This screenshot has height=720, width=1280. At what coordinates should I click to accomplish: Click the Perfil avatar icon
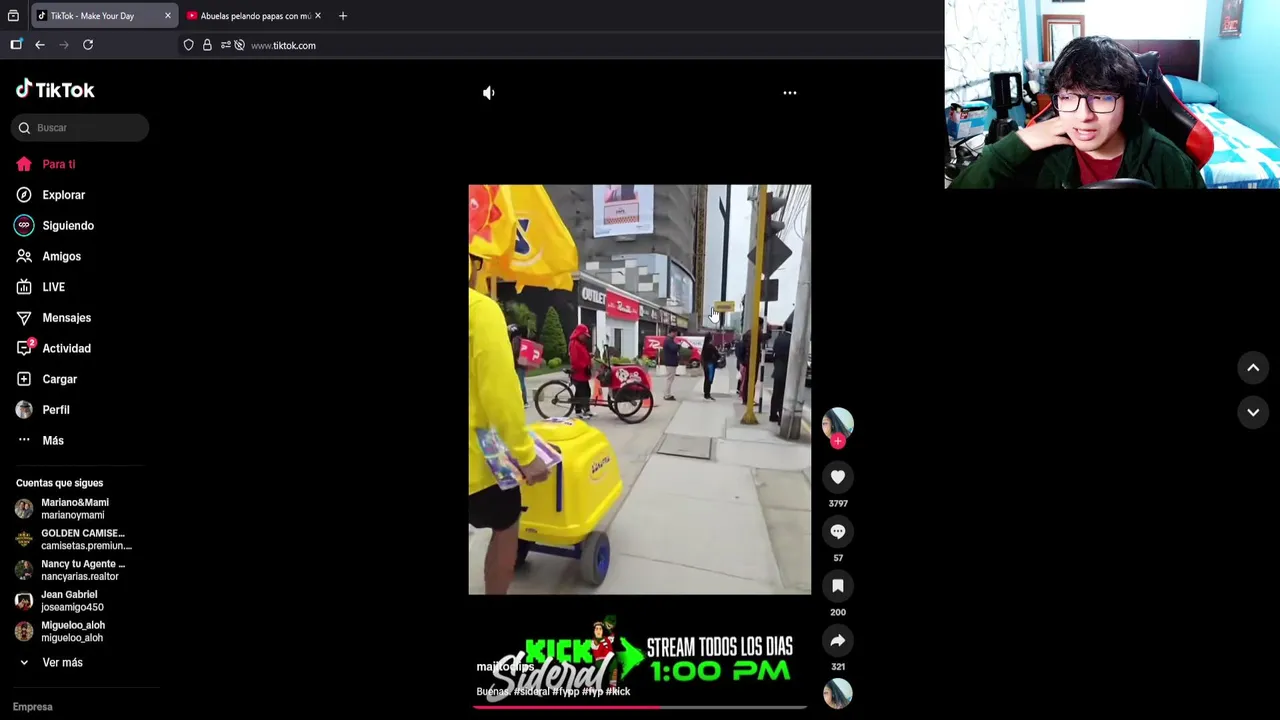click(x=24, y=410)
